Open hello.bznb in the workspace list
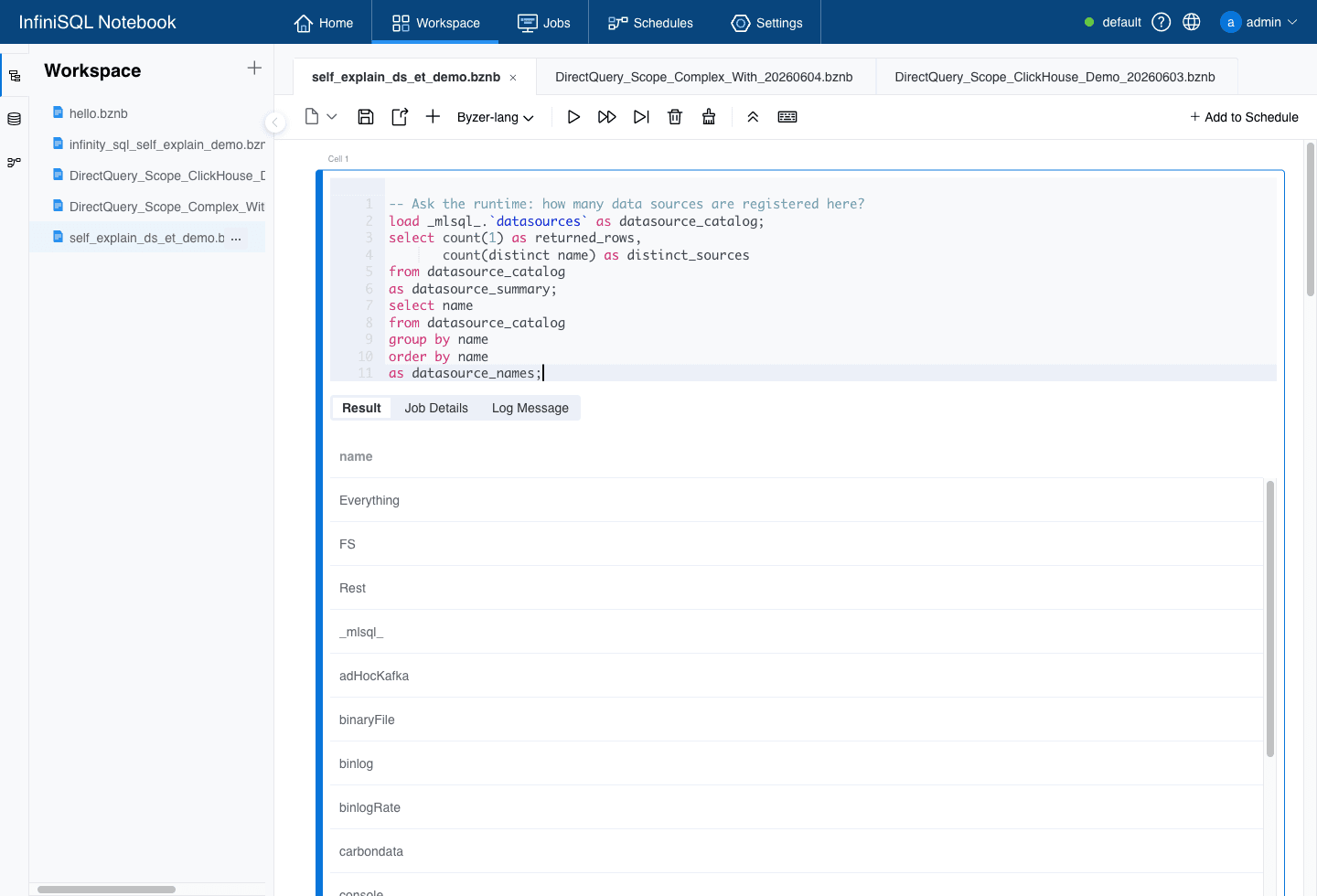 pos(99,113)
